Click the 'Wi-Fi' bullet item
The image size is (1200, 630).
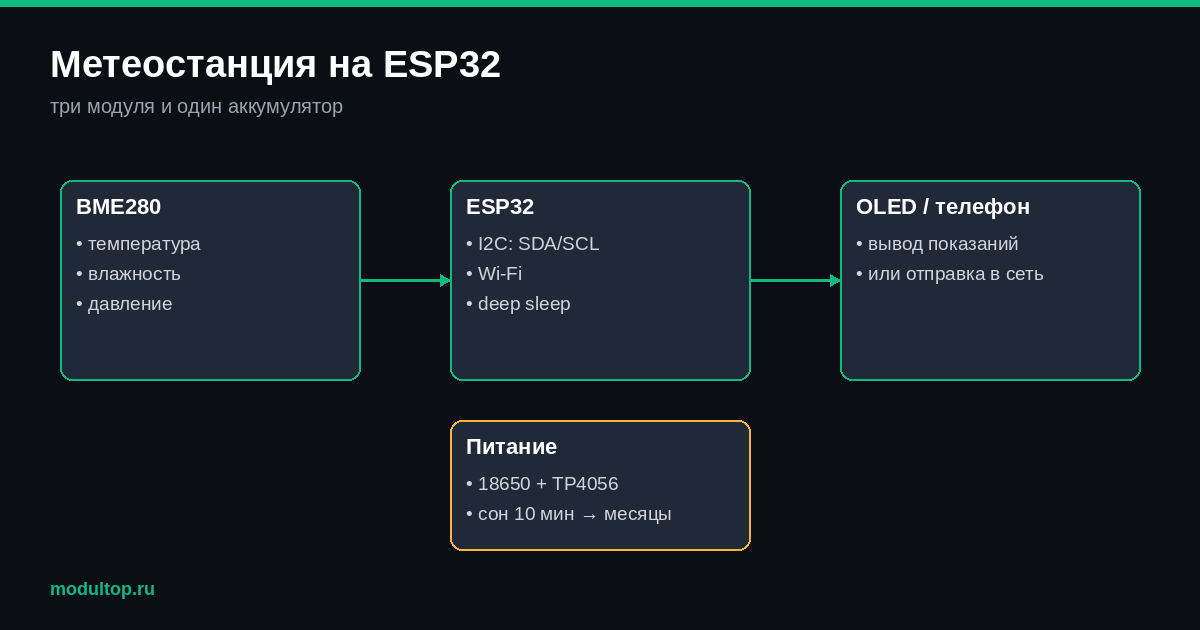(494, 274)
